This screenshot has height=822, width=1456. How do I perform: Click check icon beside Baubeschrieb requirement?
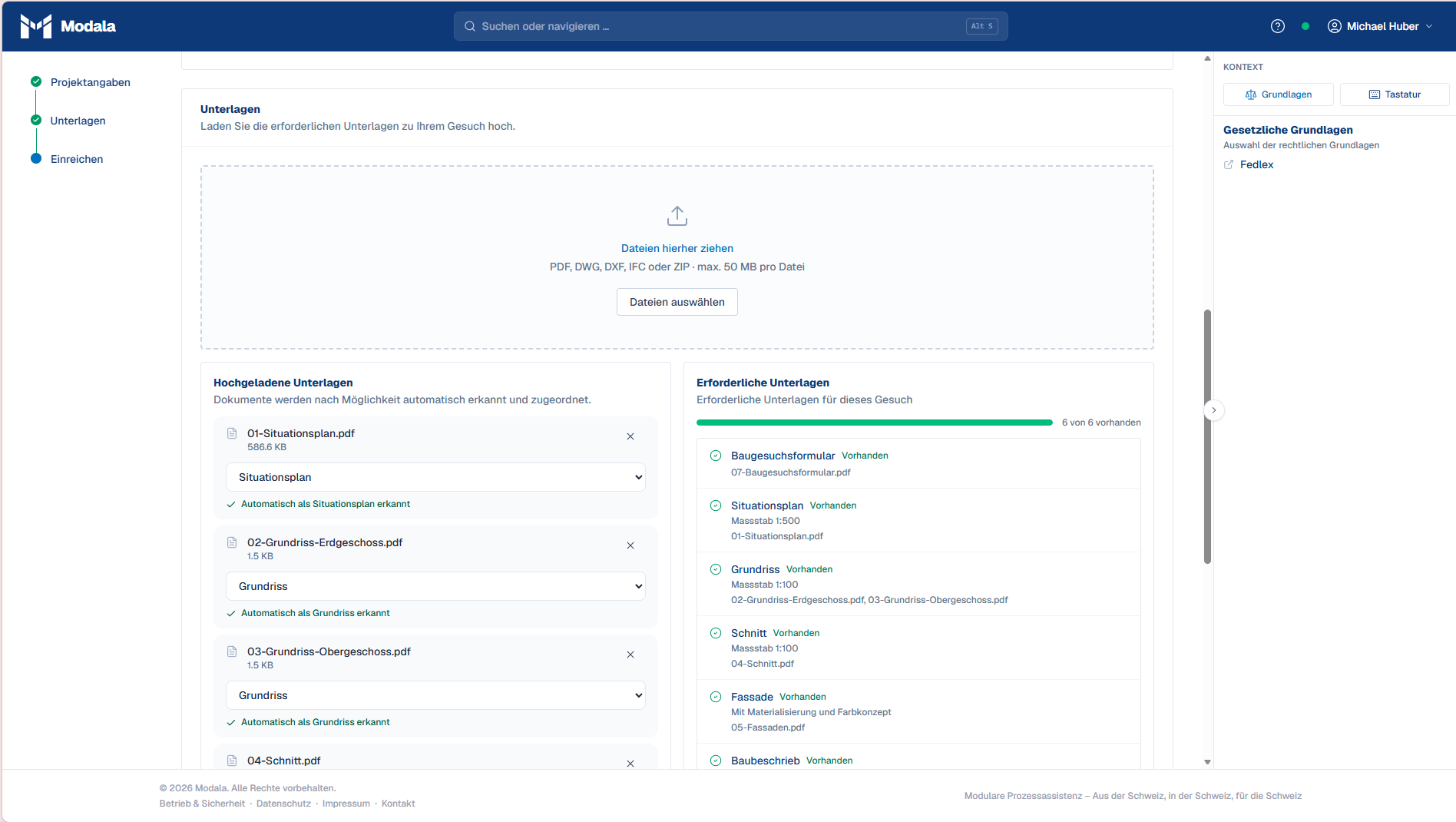coord(716,761)
